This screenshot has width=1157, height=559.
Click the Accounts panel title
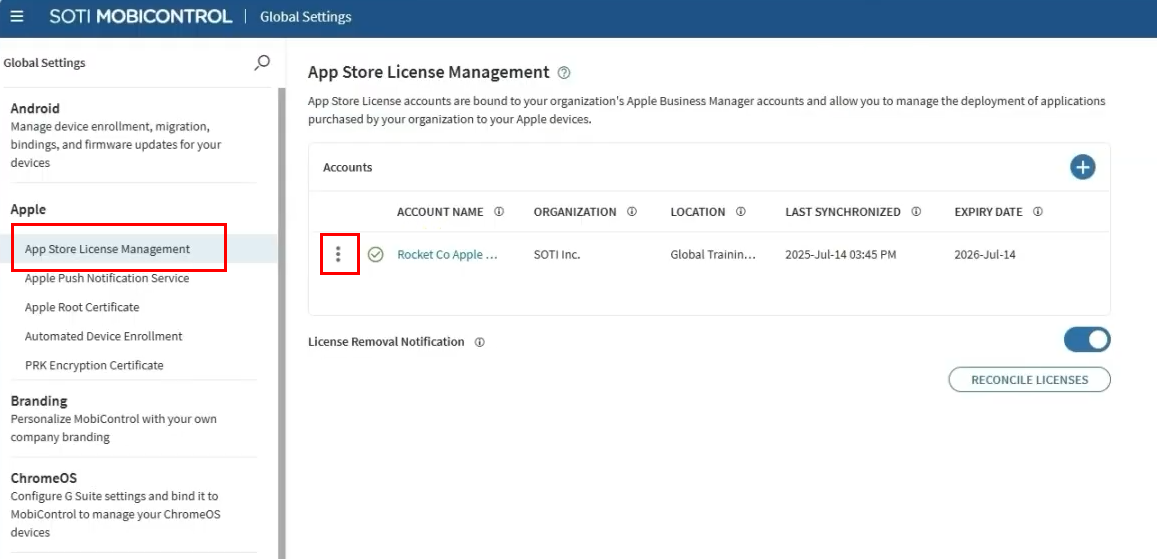click(x=348, y=167)
